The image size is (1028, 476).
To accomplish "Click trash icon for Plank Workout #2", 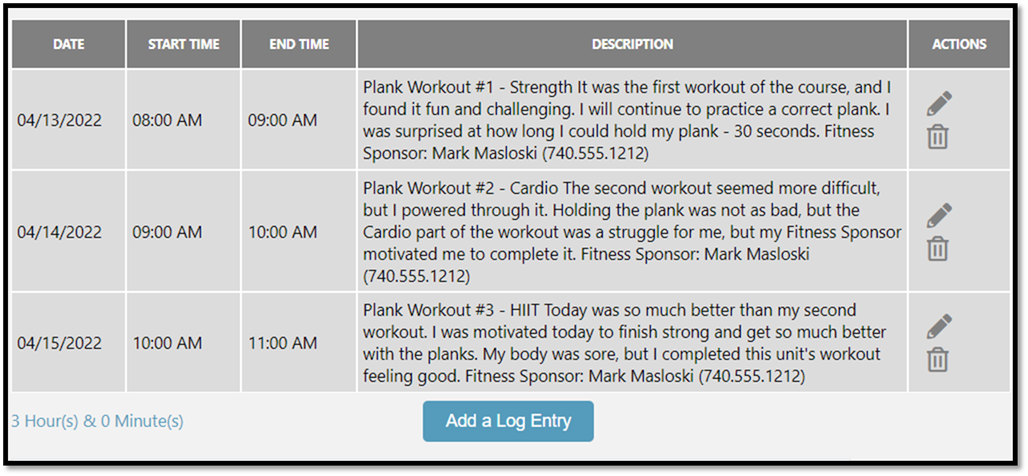I will [937, 248].
